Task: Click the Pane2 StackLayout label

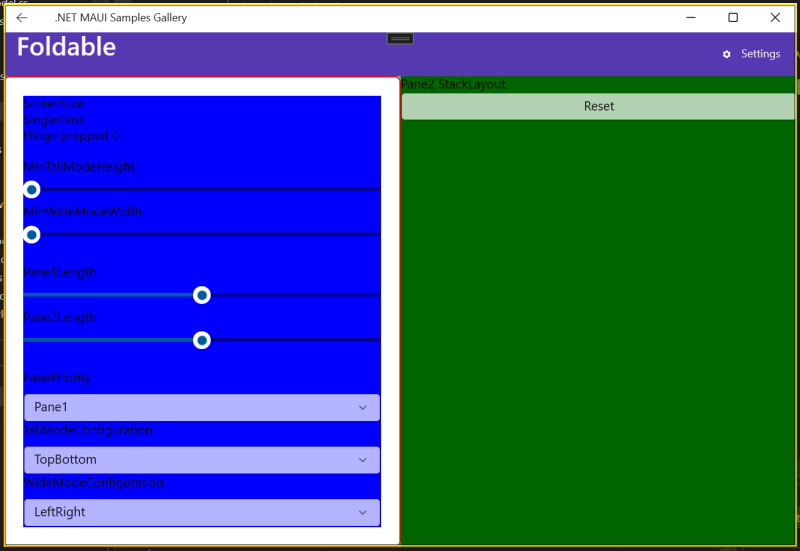Action: pyautogui.click(x=453, y=85)
